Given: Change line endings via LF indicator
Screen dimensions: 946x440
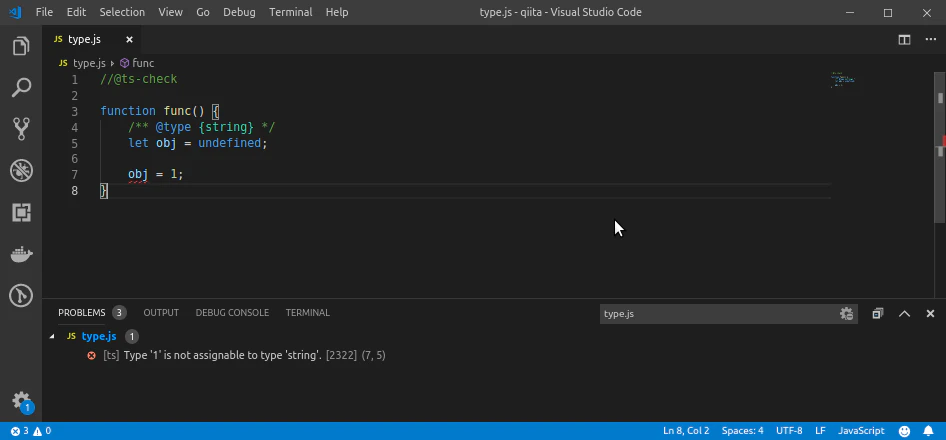Looking at the screenshot, I should (x=821, y=431).
